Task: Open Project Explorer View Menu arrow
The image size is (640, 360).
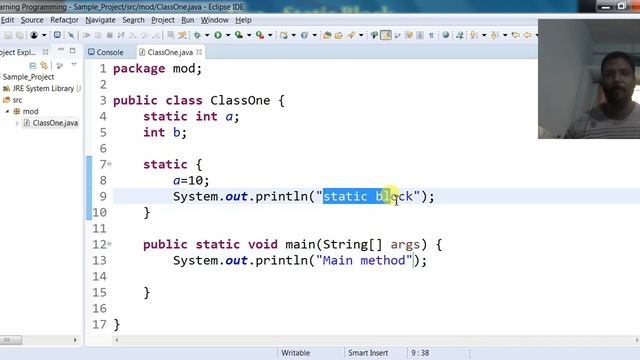Action: click(x=74, y=65)
